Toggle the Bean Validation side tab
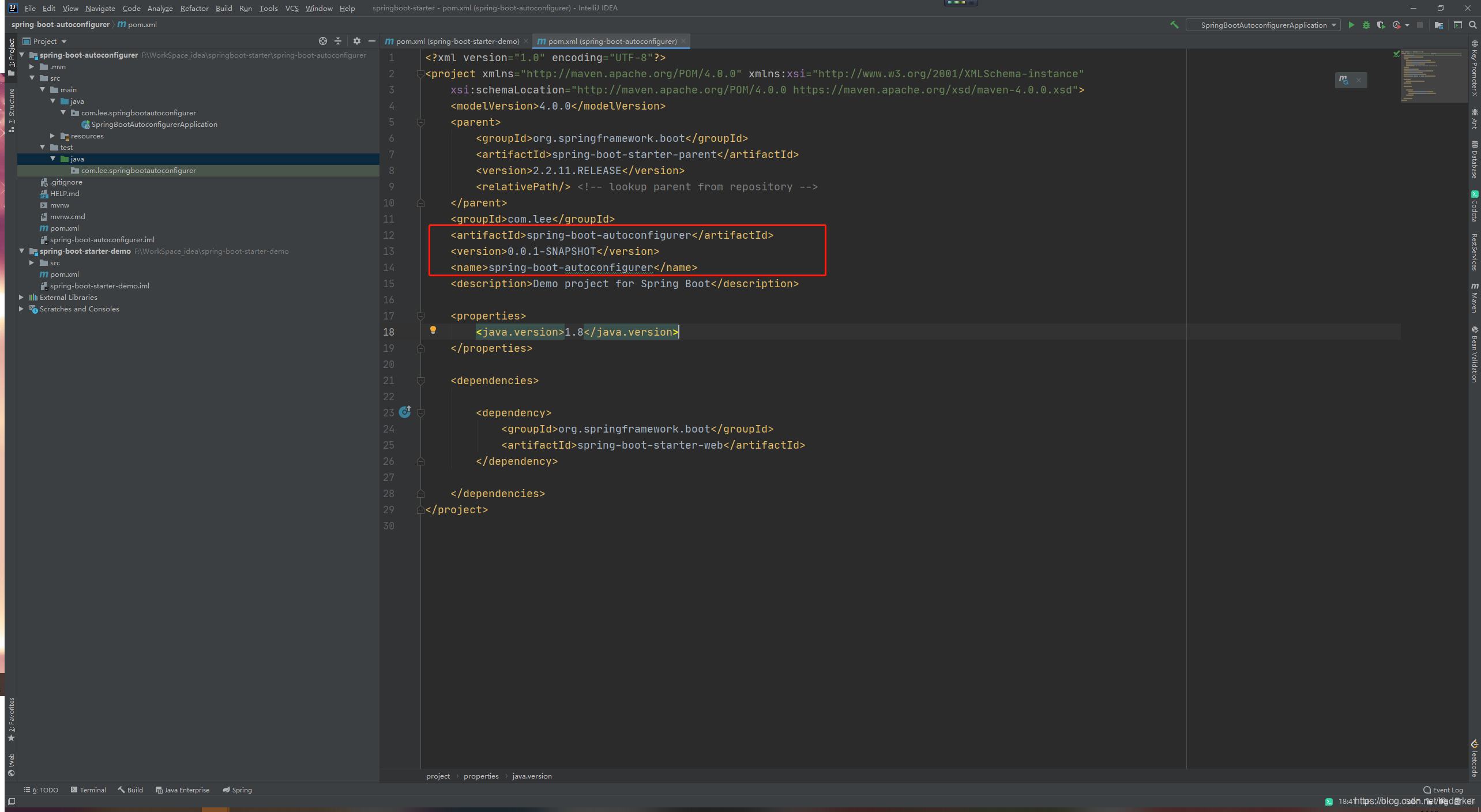The width and height of the screenshot is (1481, 812). (x=1475, y=355)
